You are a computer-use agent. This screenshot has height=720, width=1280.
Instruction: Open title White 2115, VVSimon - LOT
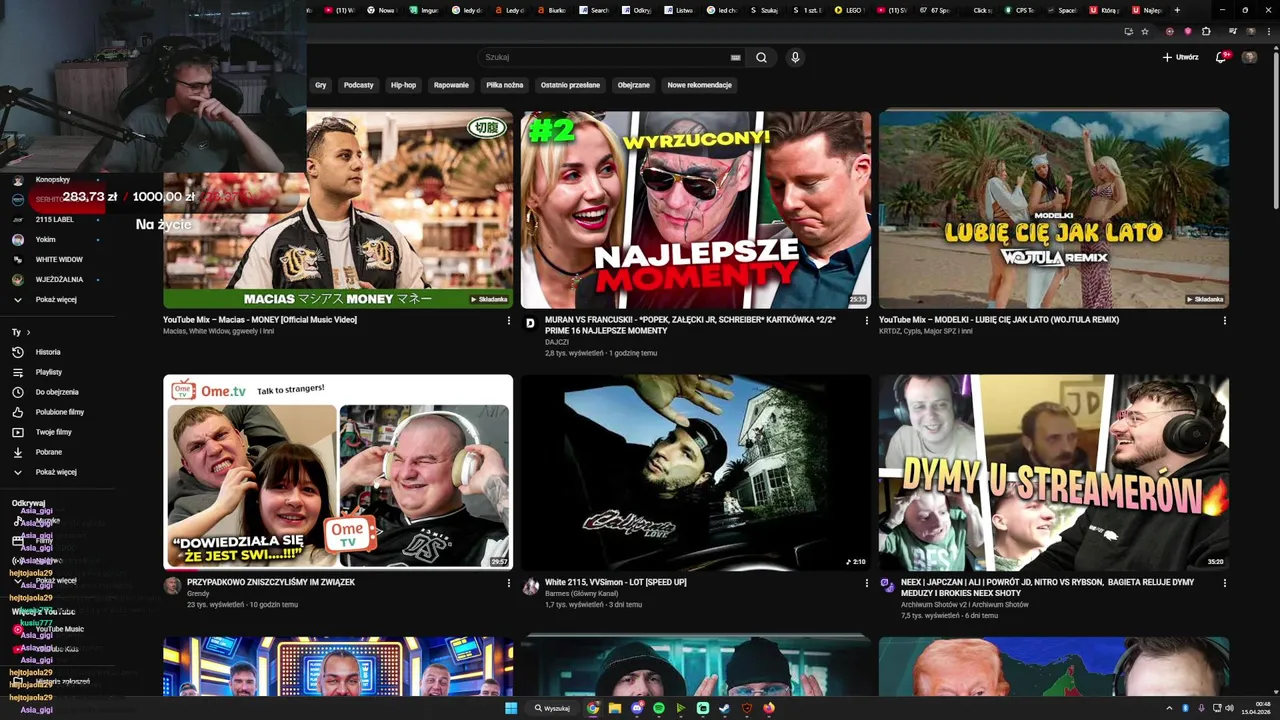[615, 582]
